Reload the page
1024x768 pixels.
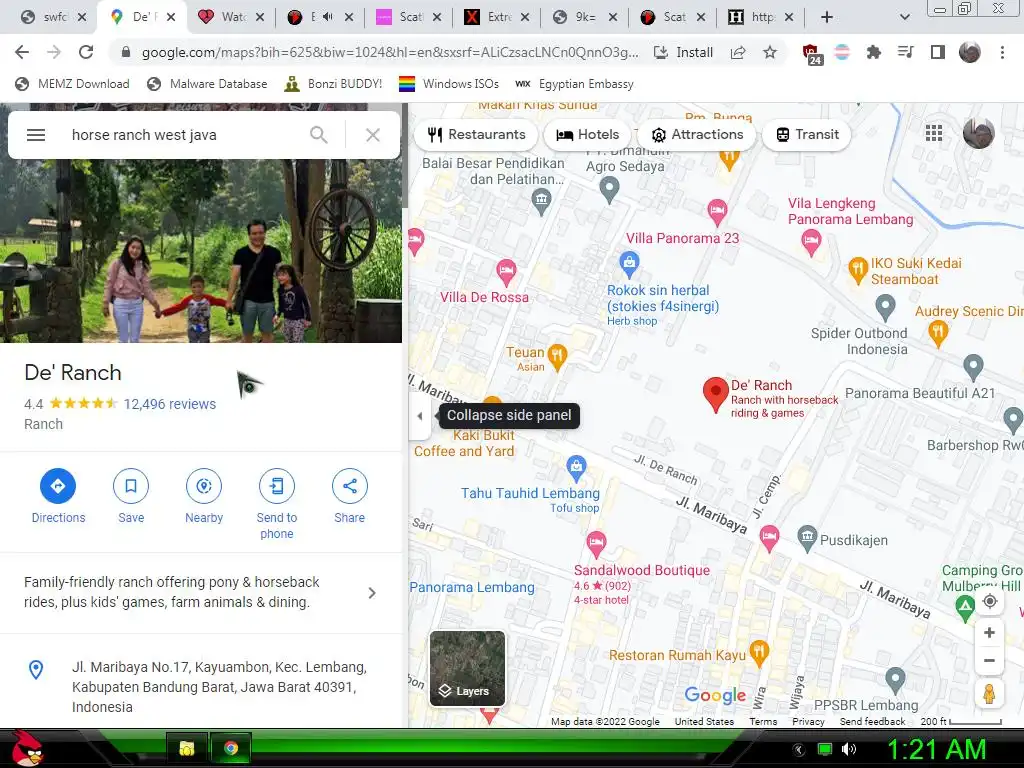(86, 52)
